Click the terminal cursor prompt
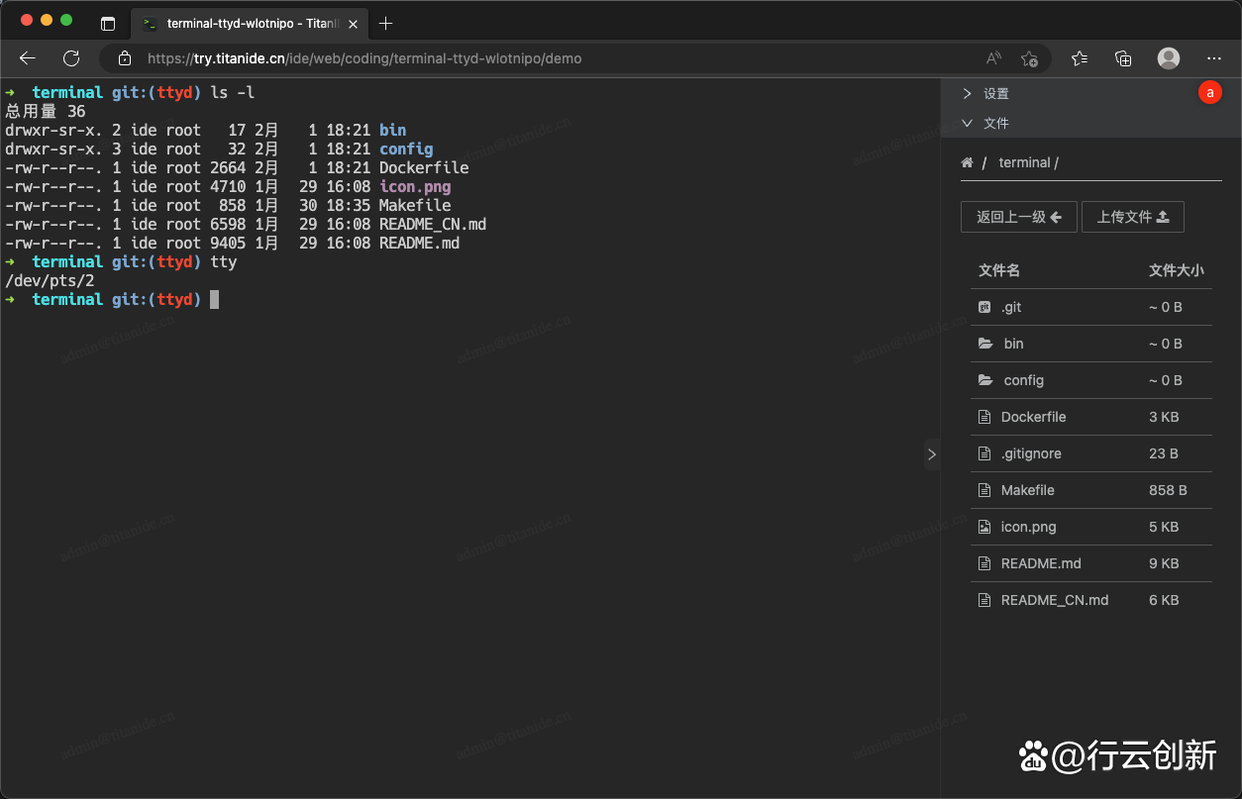 click(x=214, y=299)
